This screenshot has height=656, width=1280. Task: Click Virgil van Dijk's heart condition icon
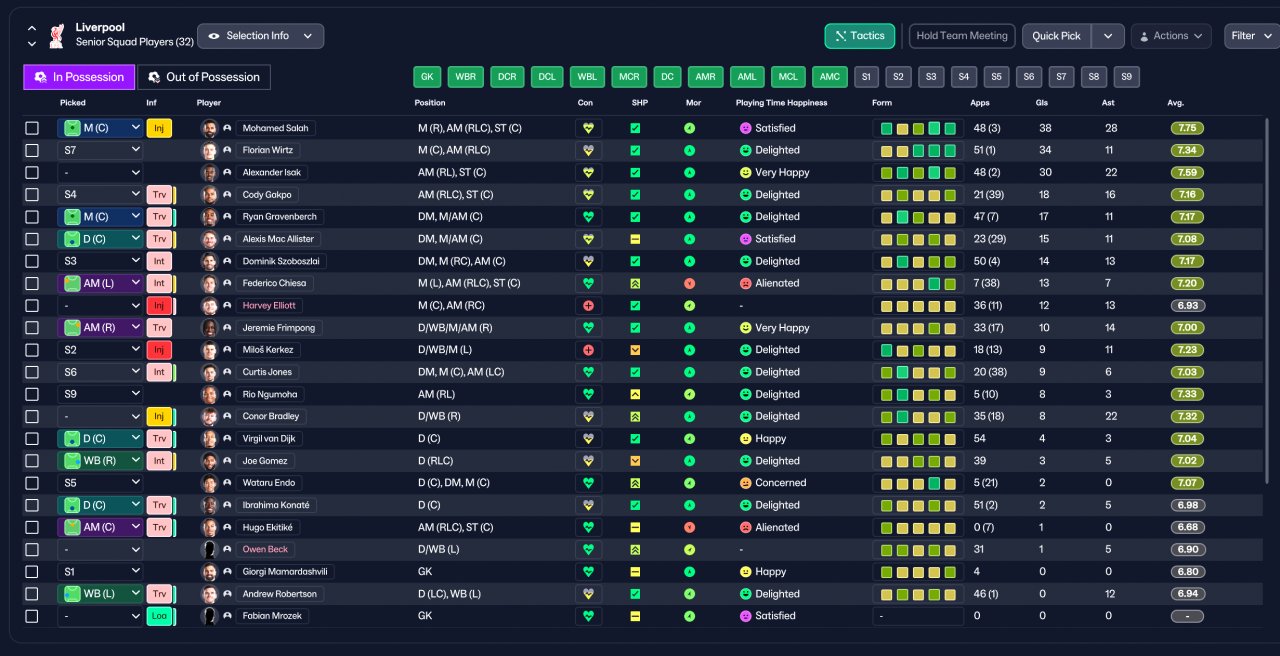[x=589, y=439]
